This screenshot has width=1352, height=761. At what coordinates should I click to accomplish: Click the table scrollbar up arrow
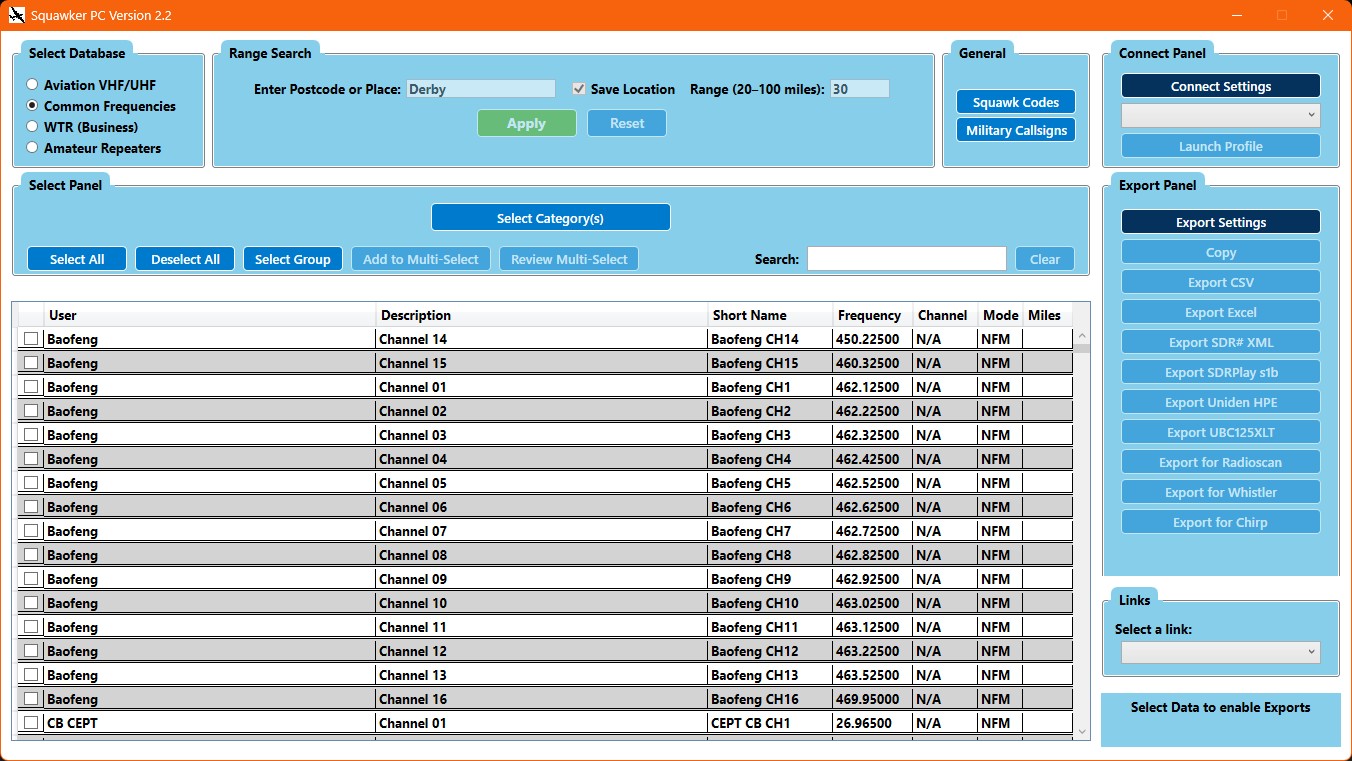click(1081, 337)
